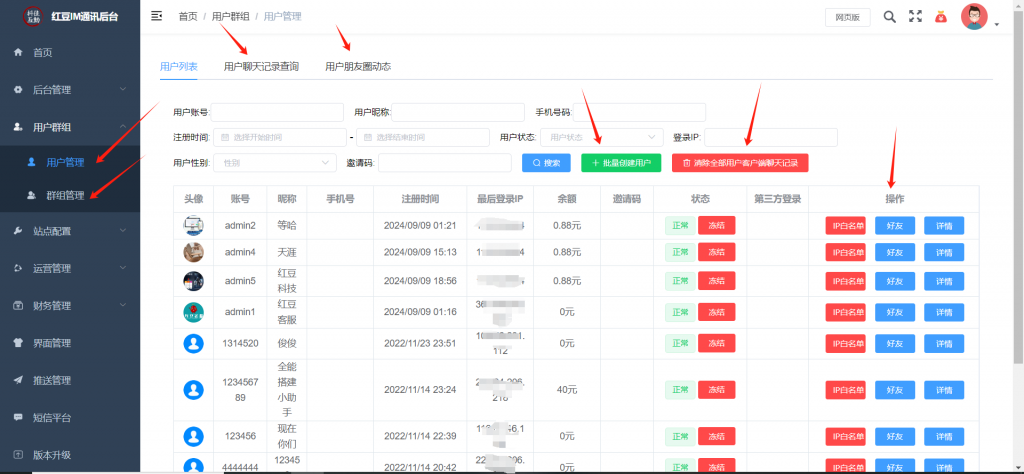
Task: Click the 首页 home icon in sidebar
Action: pyautogui.click(x=18, y=52)
